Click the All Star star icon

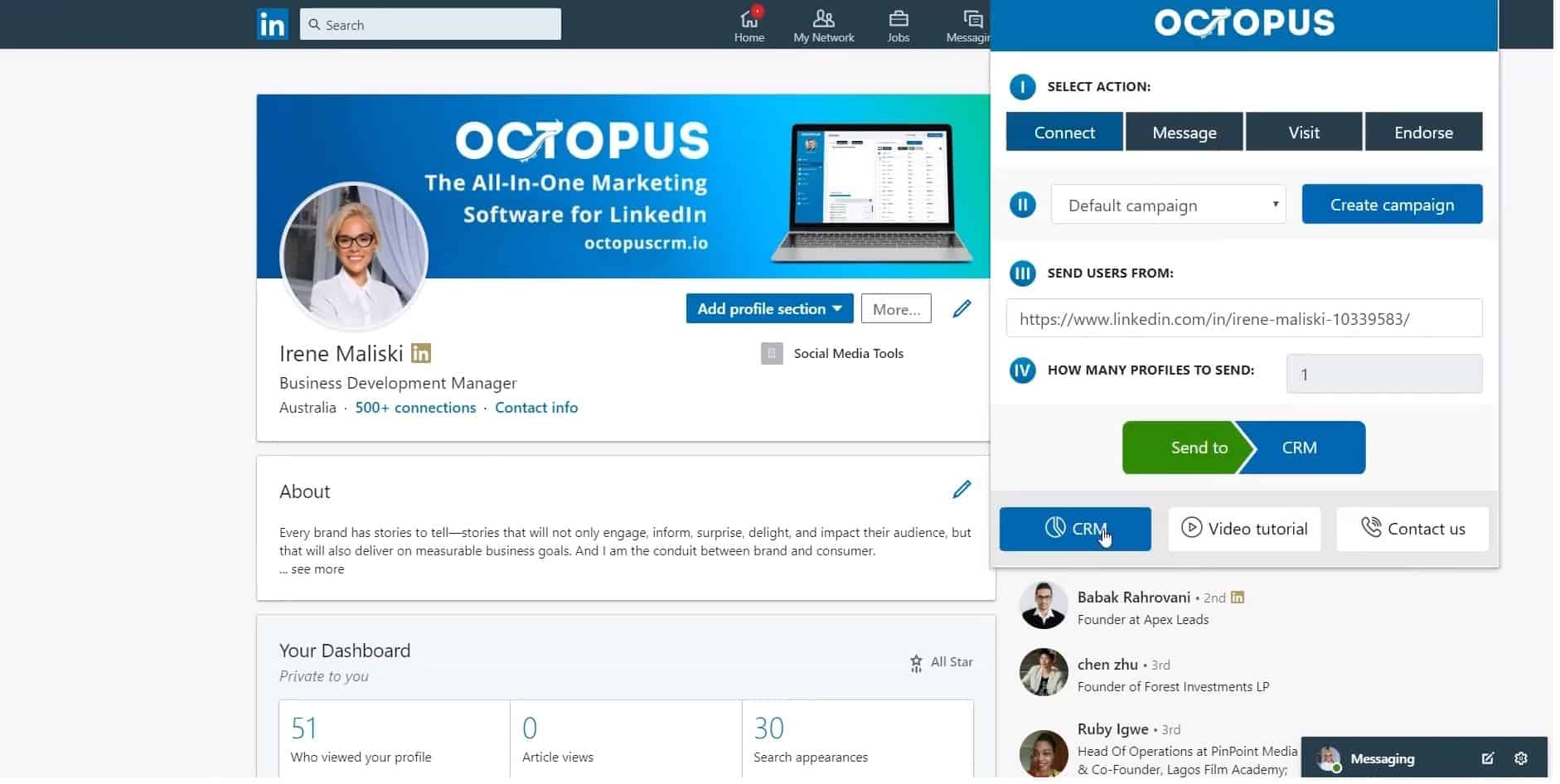click(916, 663)
